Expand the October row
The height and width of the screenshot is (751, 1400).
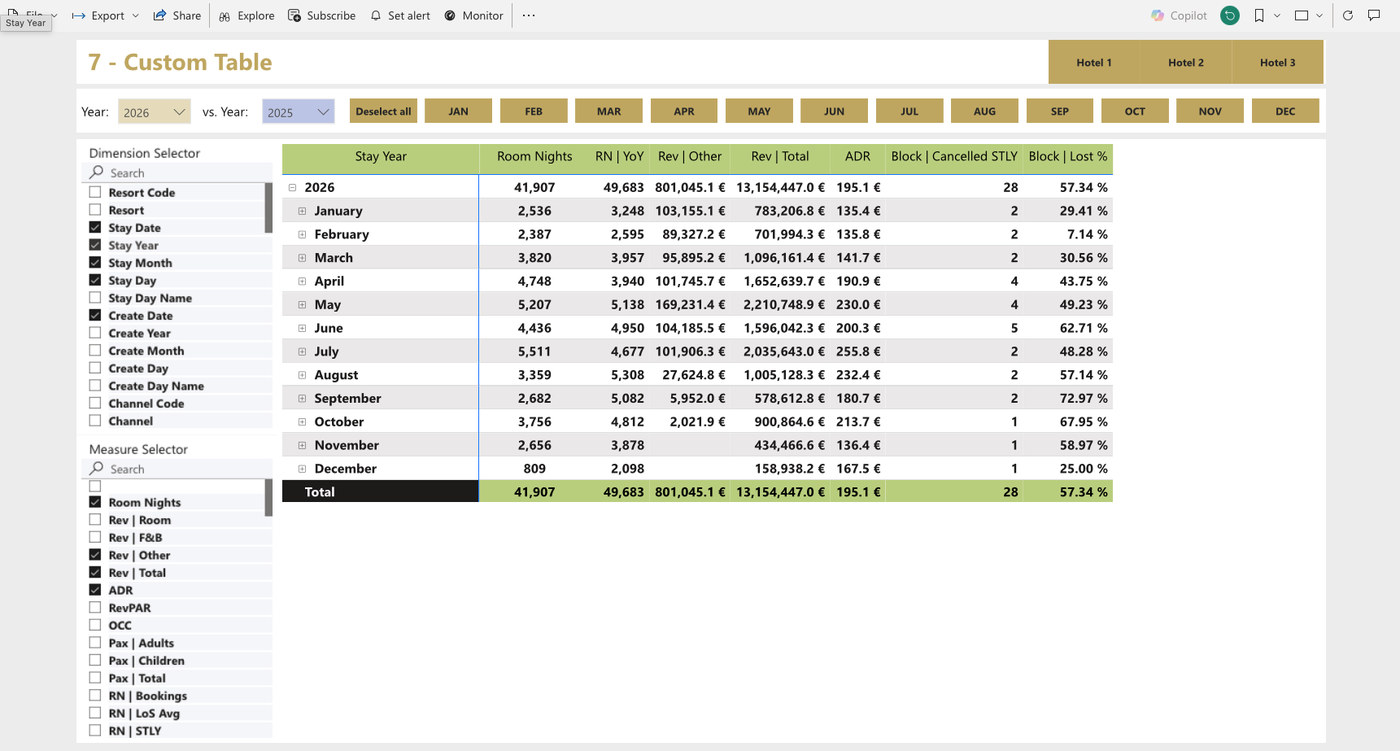pyautogui.click(x=302, y=422)
